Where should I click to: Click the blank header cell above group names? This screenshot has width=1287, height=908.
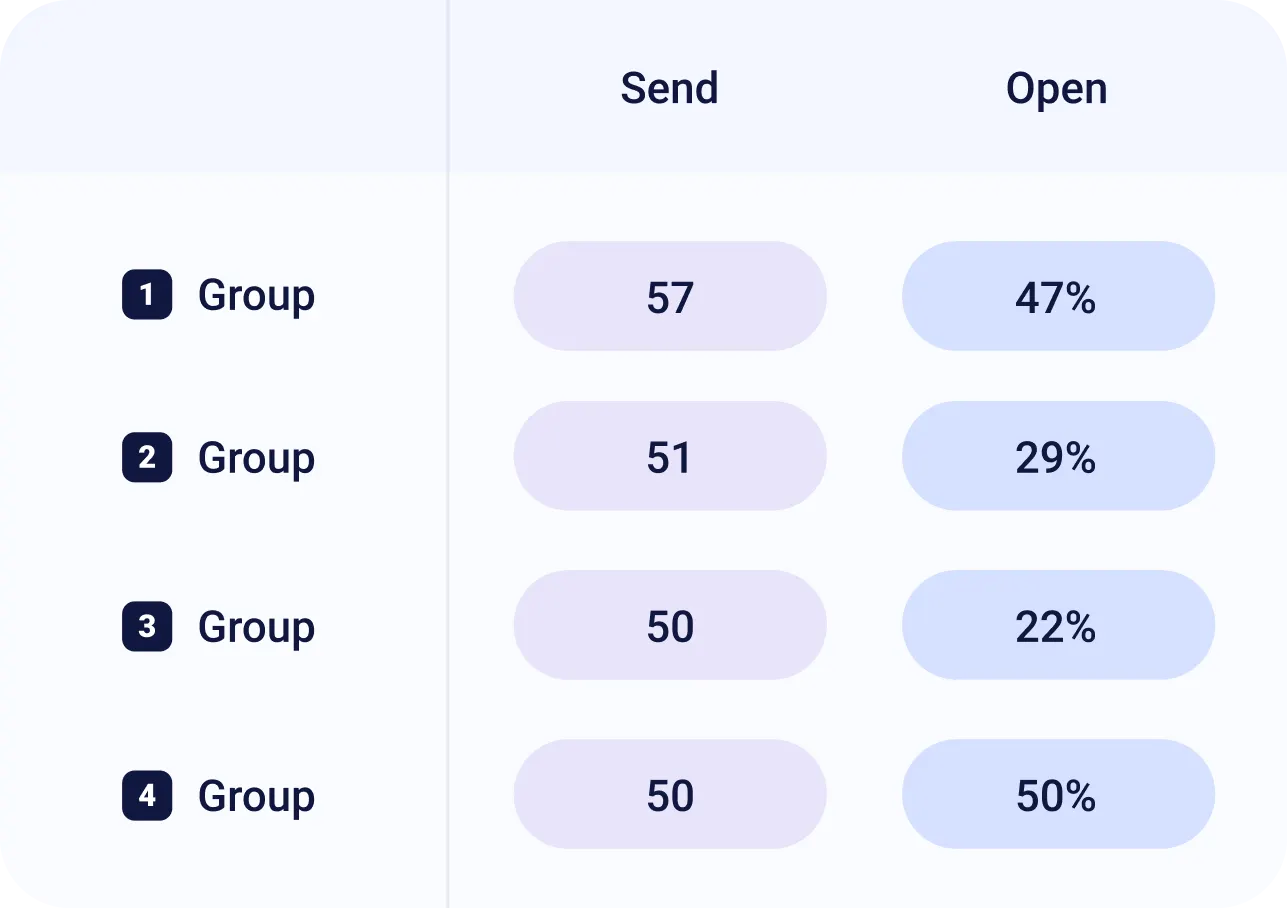click(x=224, y=88)
